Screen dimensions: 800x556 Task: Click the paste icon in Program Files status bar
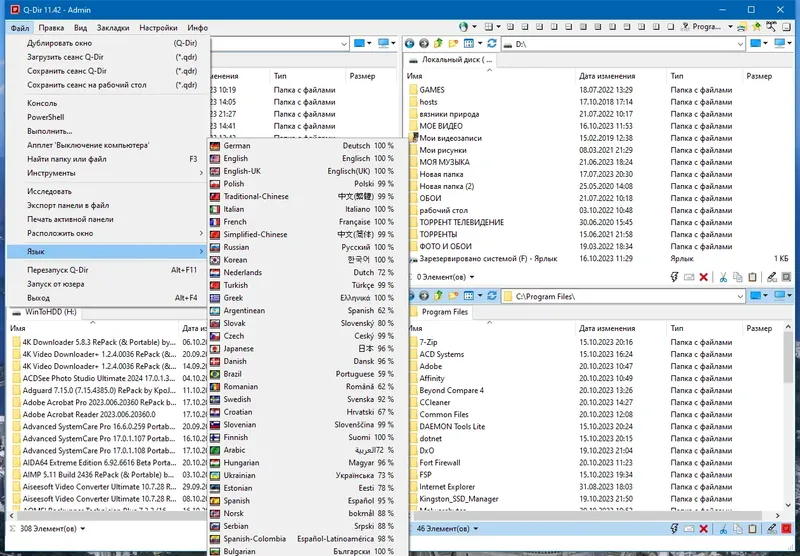753,529
